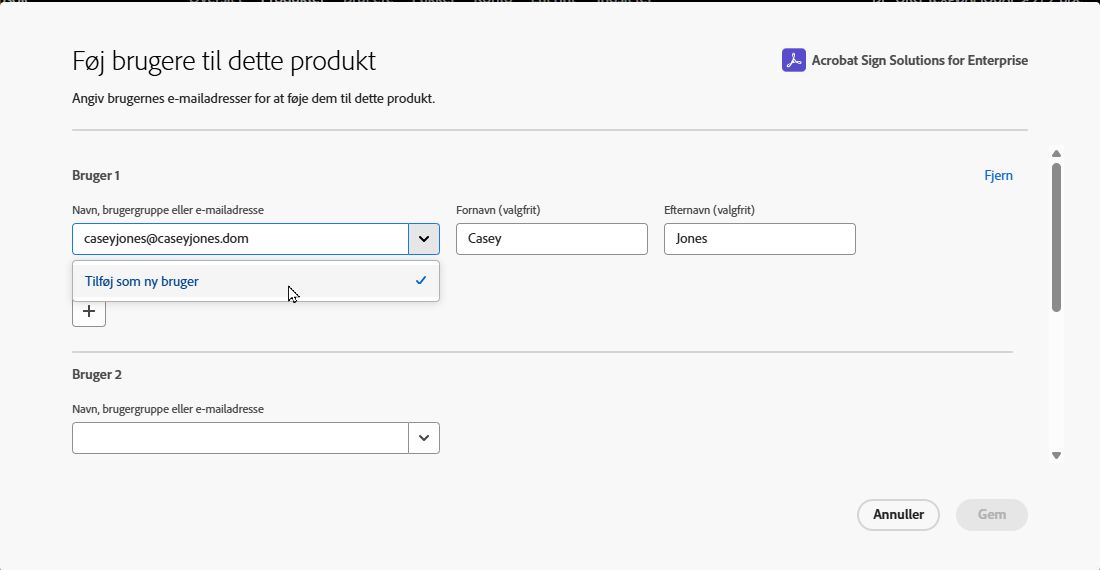The image size is (1100, 570).
Task: Click the Fjern link for Bruger 1
Action: 998,176
